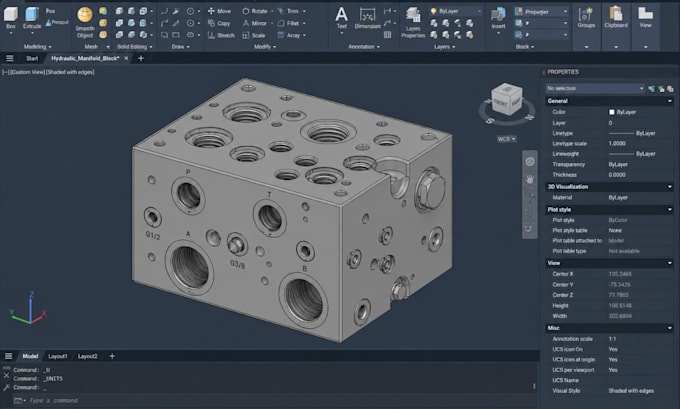
Task: Collapse the Misc properties section
Action: coord(670,328)
